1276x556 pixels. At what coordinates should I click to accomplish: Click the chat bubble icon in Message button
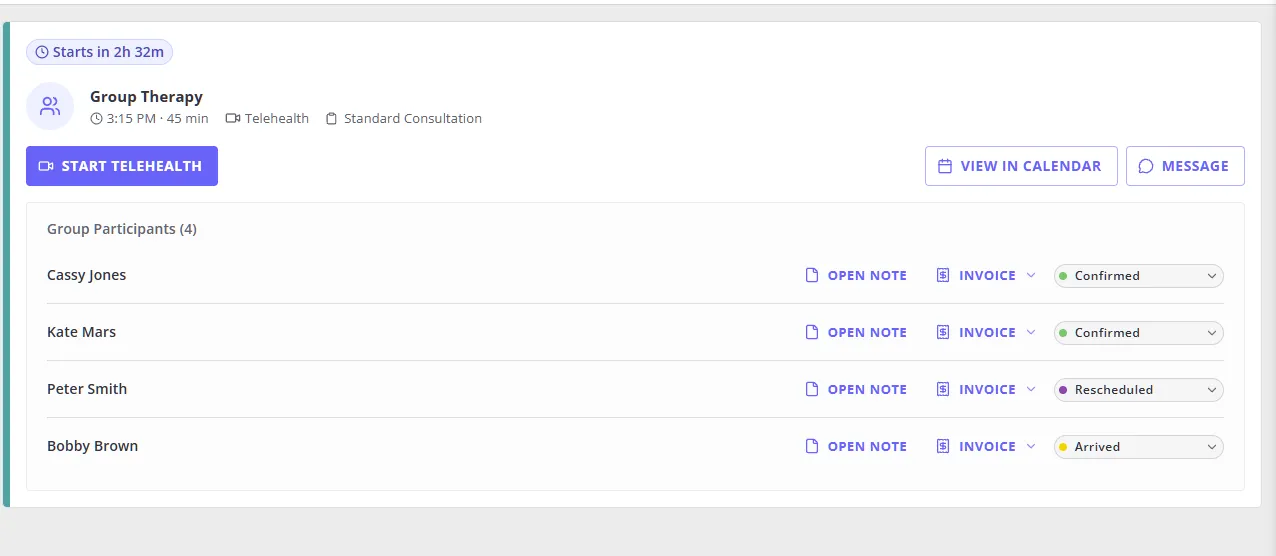pos(1146,167)
